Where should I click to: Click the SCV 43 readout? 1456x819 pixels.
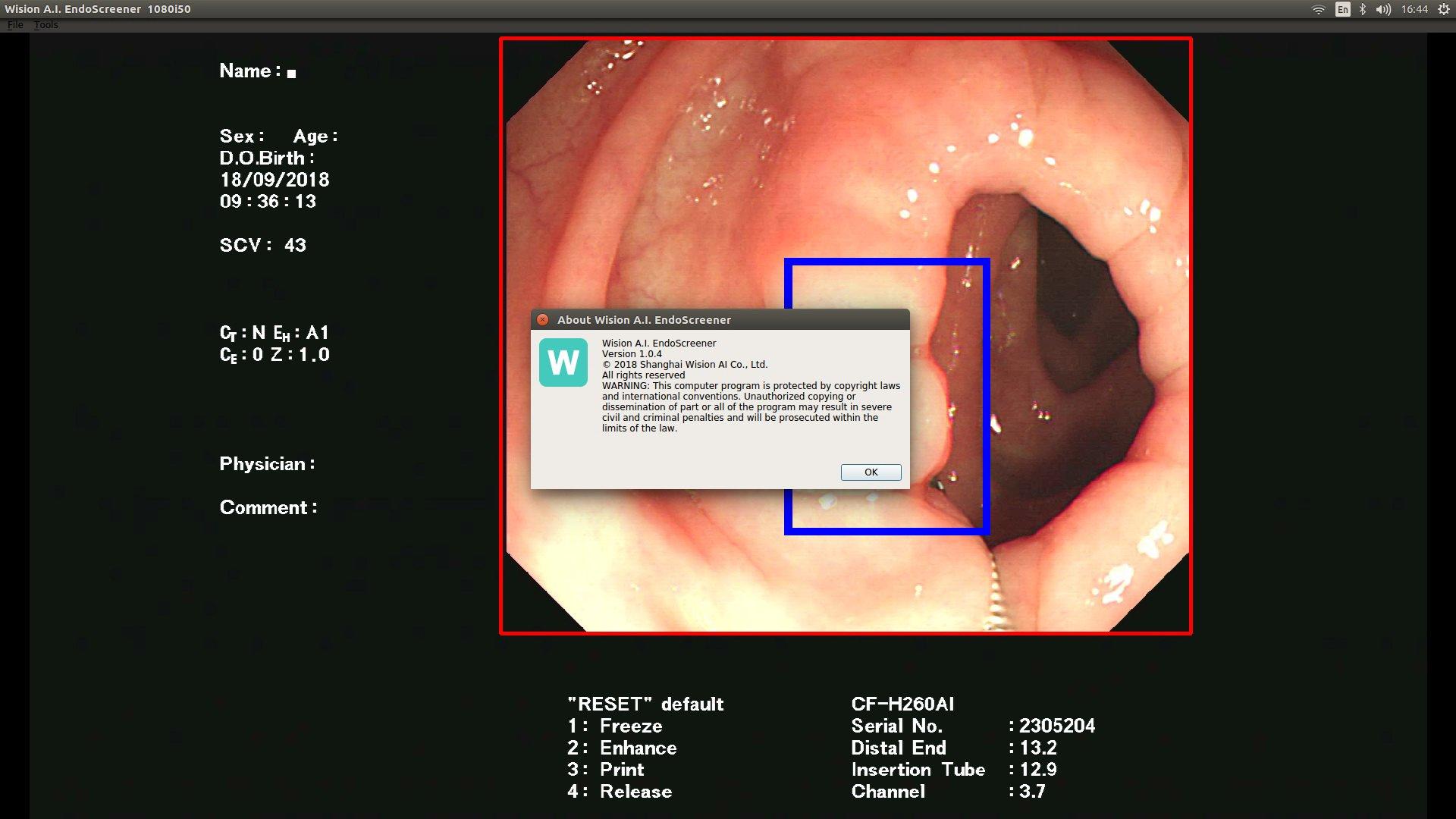pyautogui.click(x=262, y=246)
